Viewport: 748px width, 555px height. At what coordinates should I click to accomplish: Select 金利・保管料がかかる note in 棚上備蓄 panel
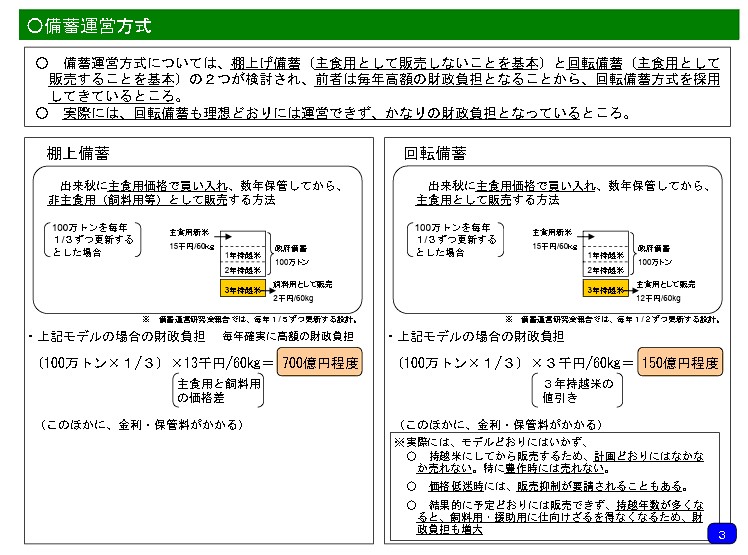pyautogui.click(x=142, y=424)
